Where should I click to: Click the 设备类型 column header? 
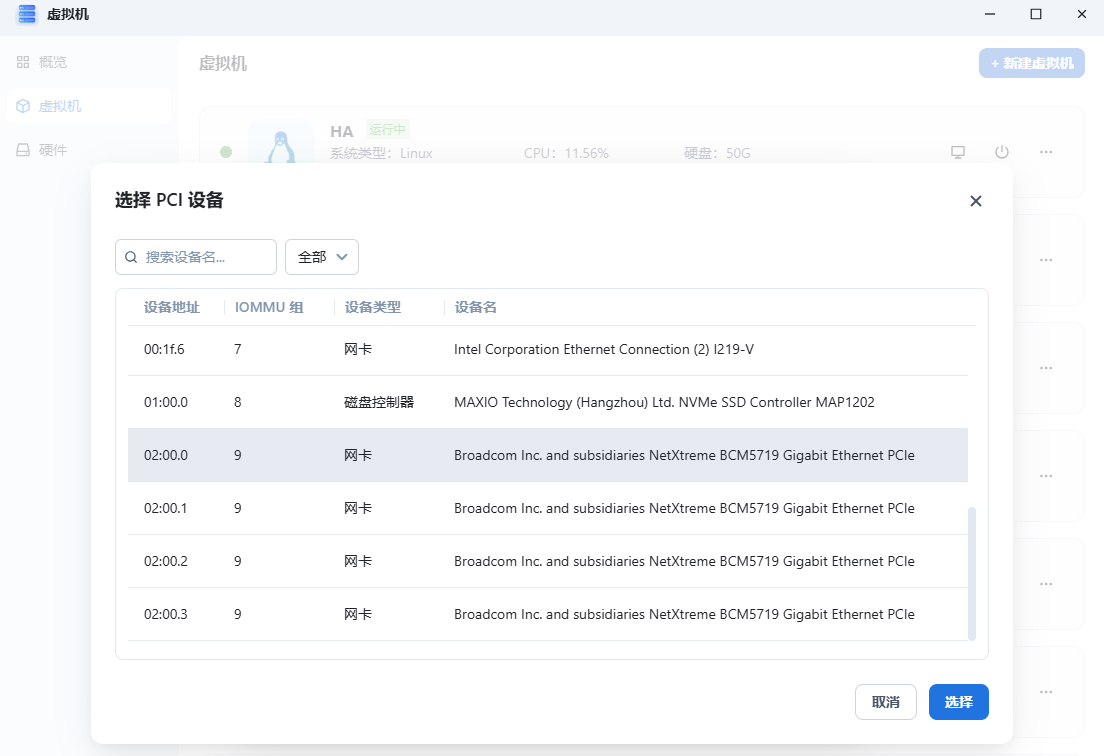click(x=372, y=308)
